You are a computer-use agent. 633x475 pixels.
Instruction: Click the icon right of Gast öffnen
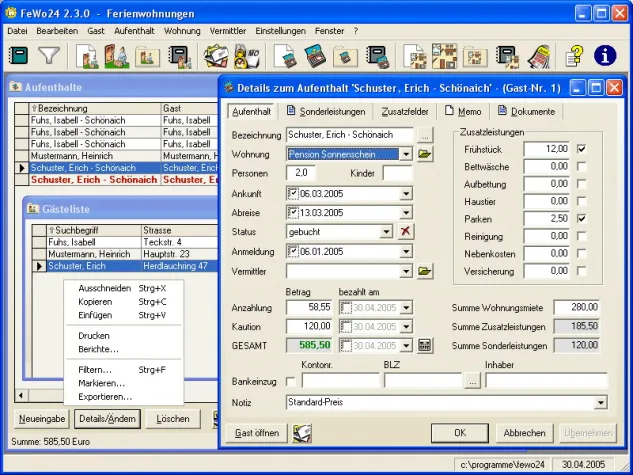pyautogui.click(x=301, y=433)
